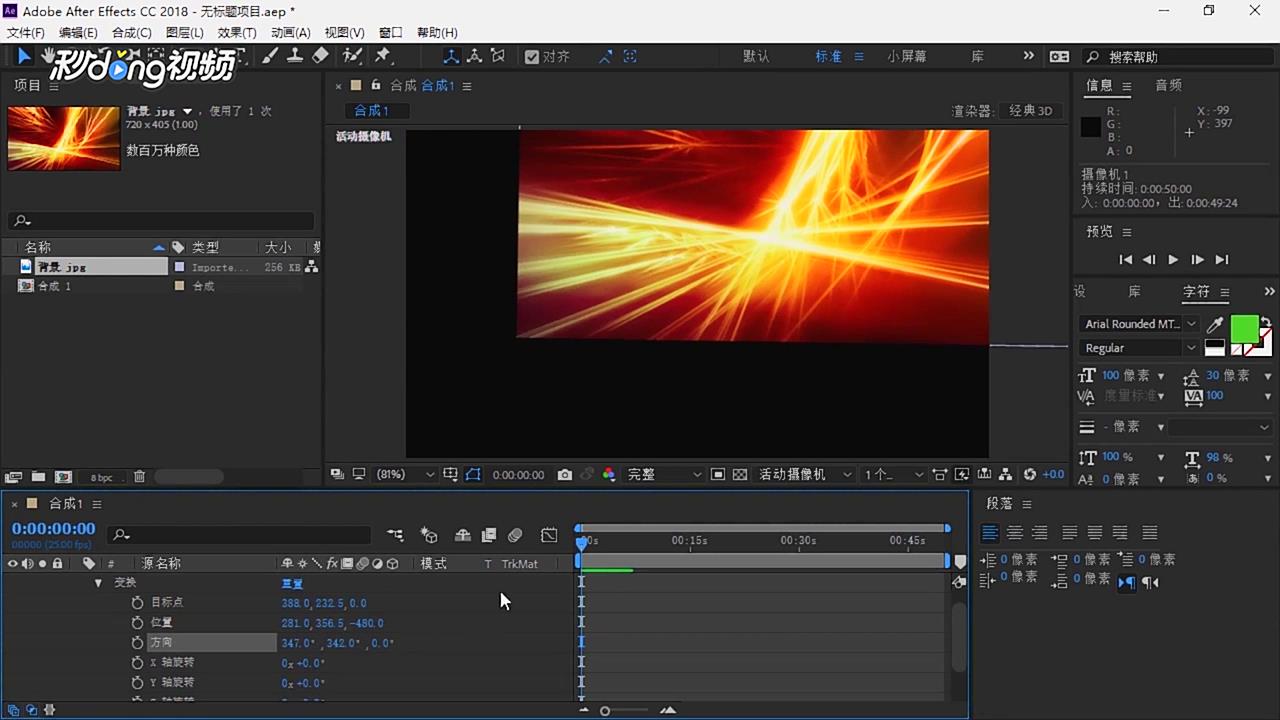1280x720 pixels.
Task: Choose World Axis mode icon
Action: [x=474, y=57]
